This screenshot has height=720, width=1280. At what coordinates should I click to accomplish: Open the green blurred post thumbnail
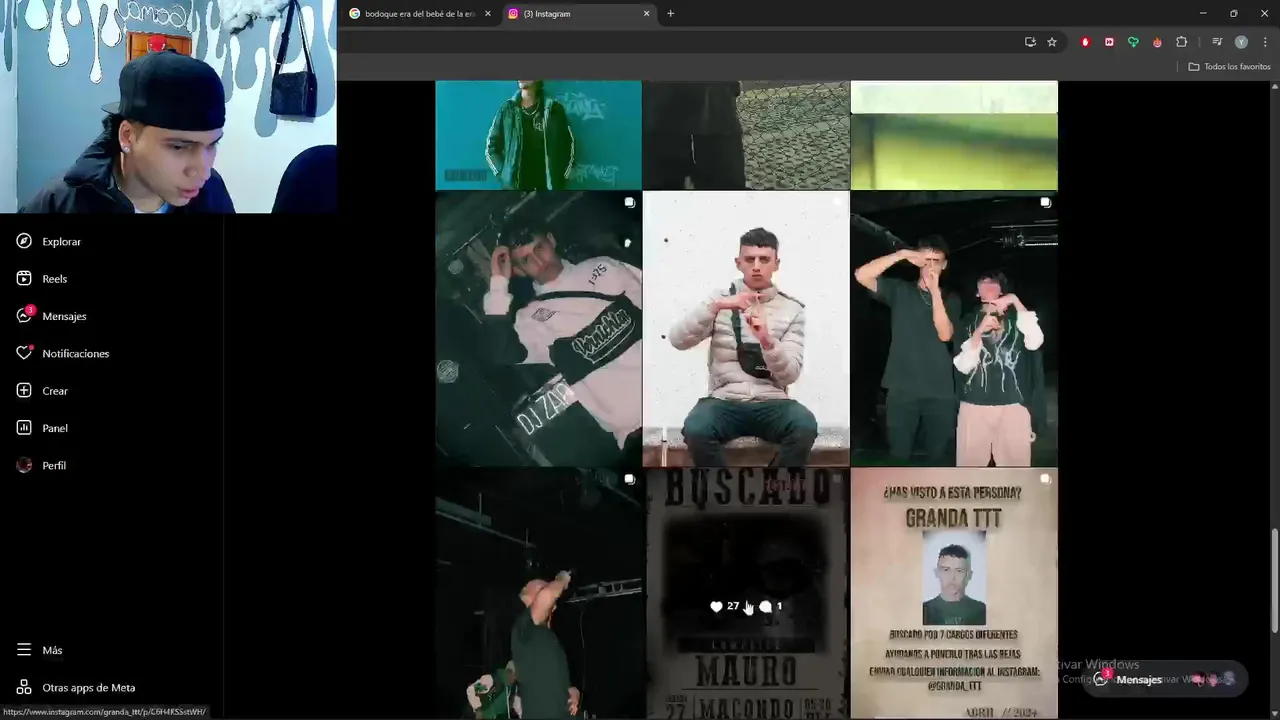tap(954, 135)
